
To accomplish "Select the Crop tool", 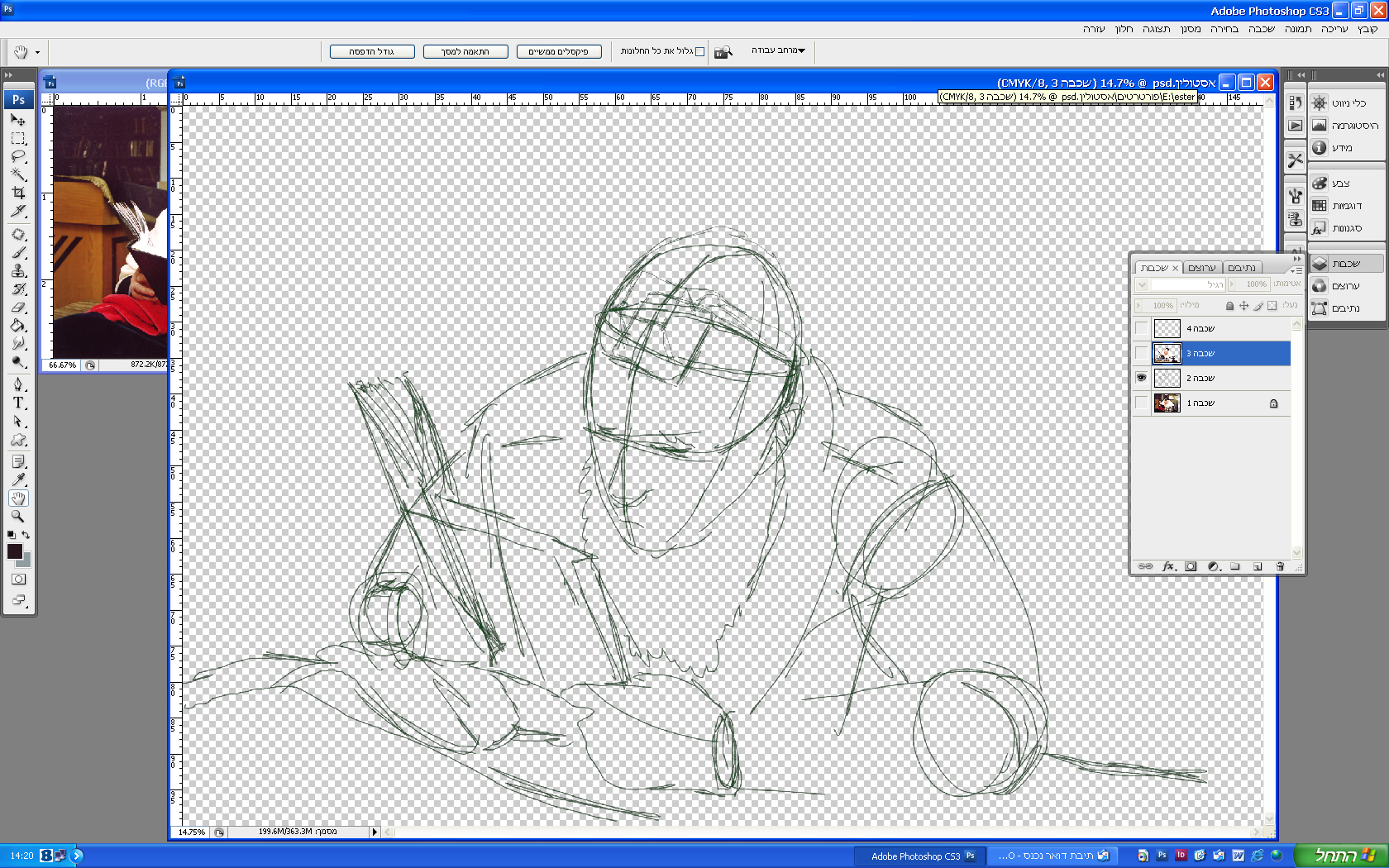I will pyautogui.click(x=18, y=193).
